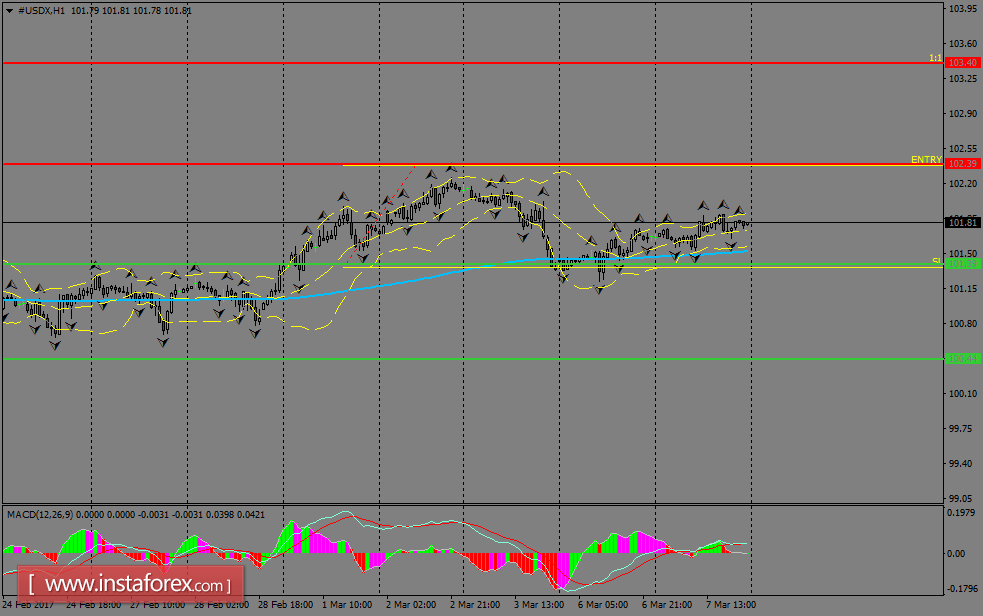Click the red 102.39 entry price tag
Image resolution: width=983 pixels, height=616 pixels.
tap(963, 163)
